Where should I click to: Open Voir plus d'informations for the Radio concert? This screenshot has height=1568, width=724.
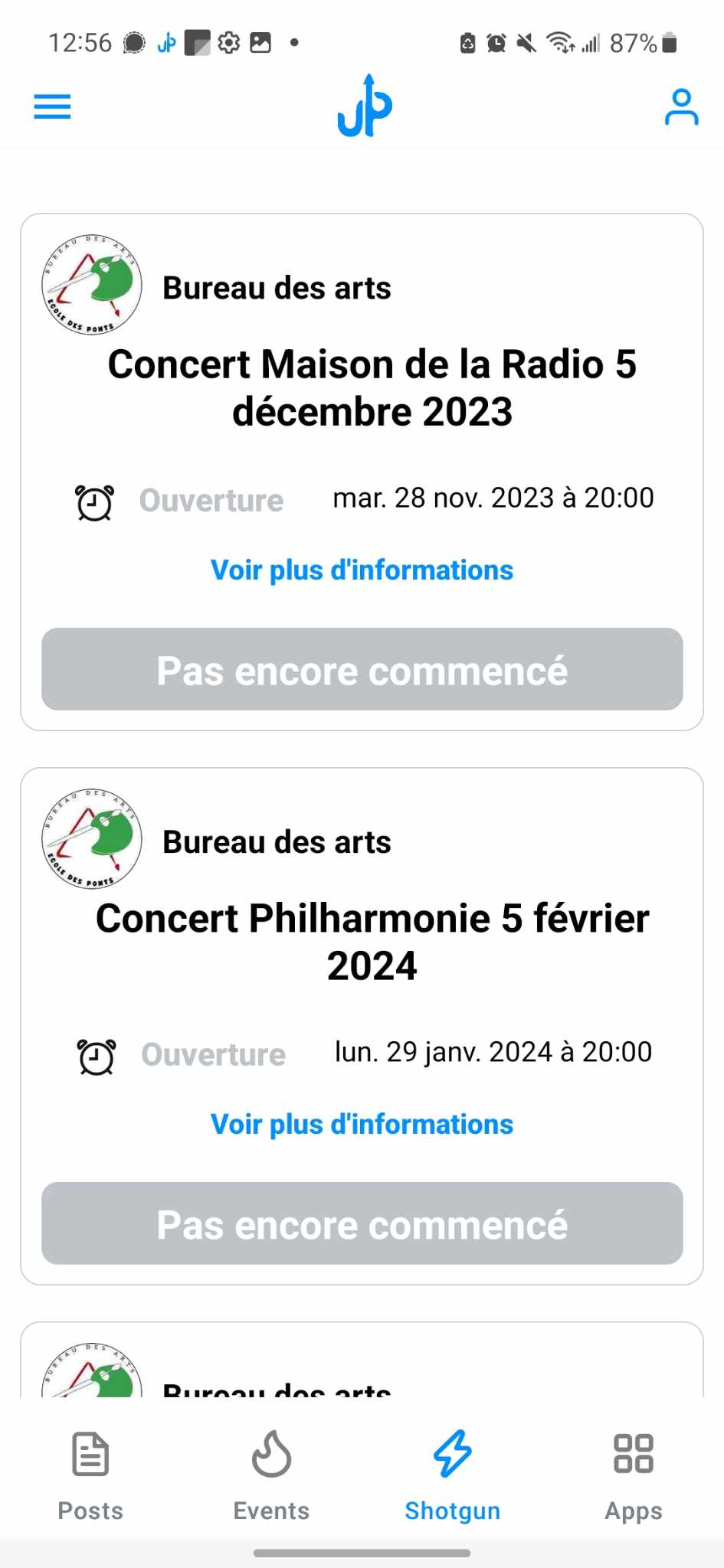tap(362, 570)
